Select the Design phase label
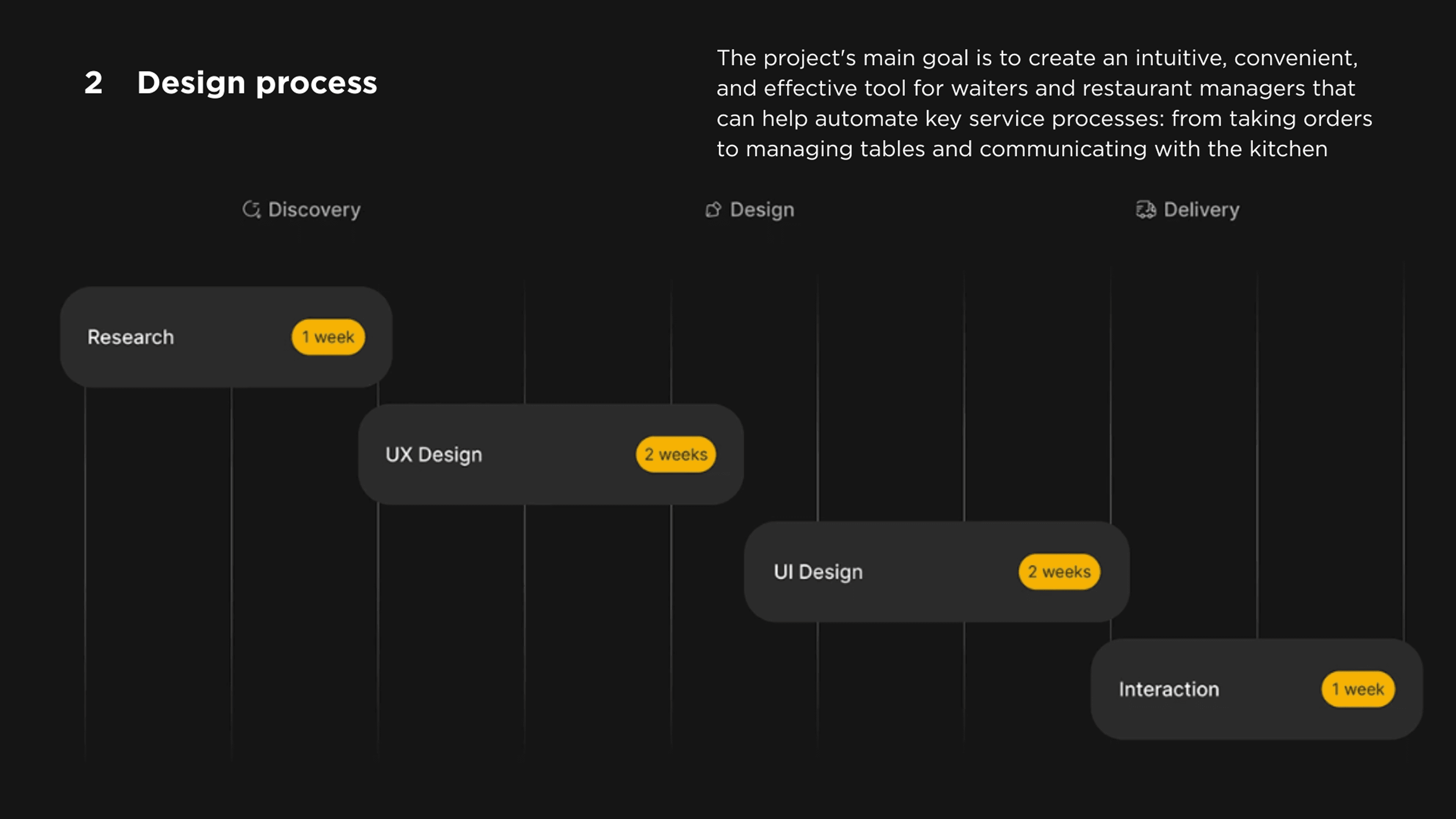The height and width of the screenshot is (819, 1456). [762, 210]
